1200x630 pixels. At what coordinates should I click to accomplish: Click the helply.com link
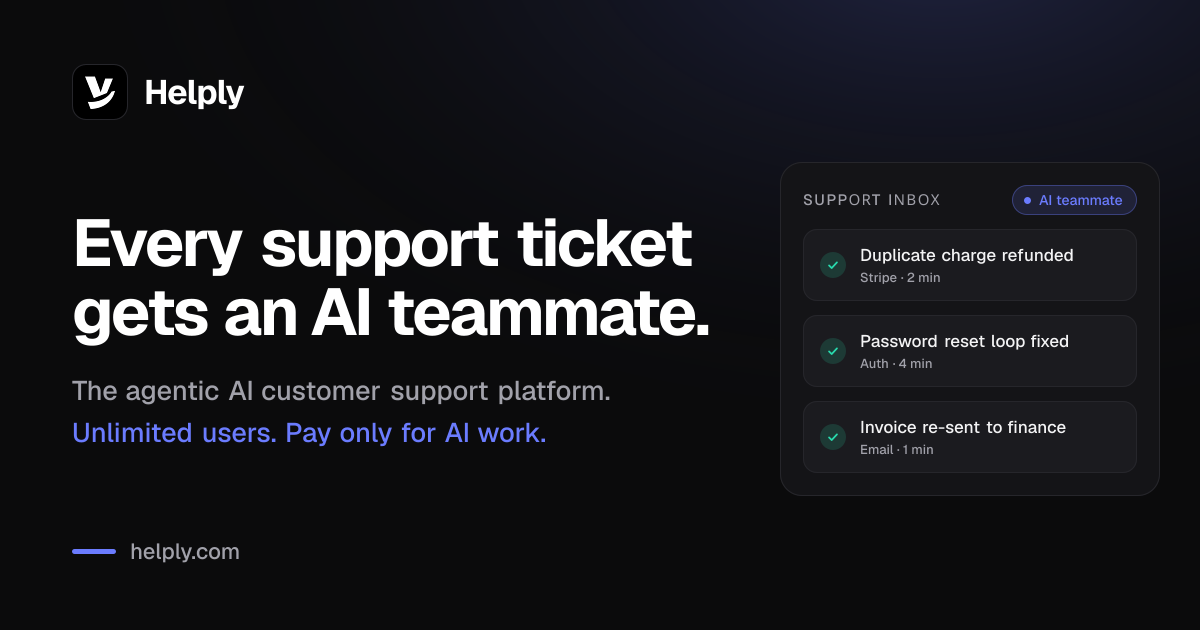[185, 552]
